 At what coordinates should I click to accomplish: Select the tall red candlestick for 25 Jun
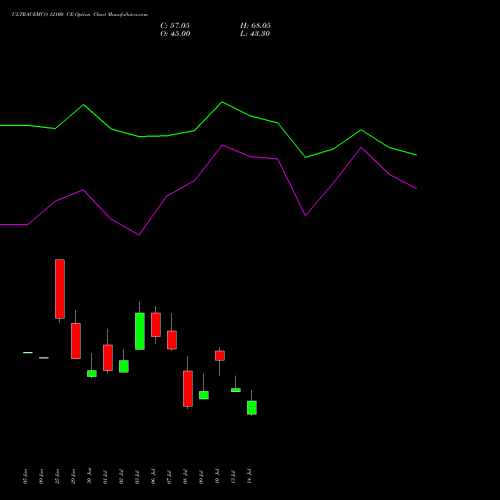coord(60,289)
